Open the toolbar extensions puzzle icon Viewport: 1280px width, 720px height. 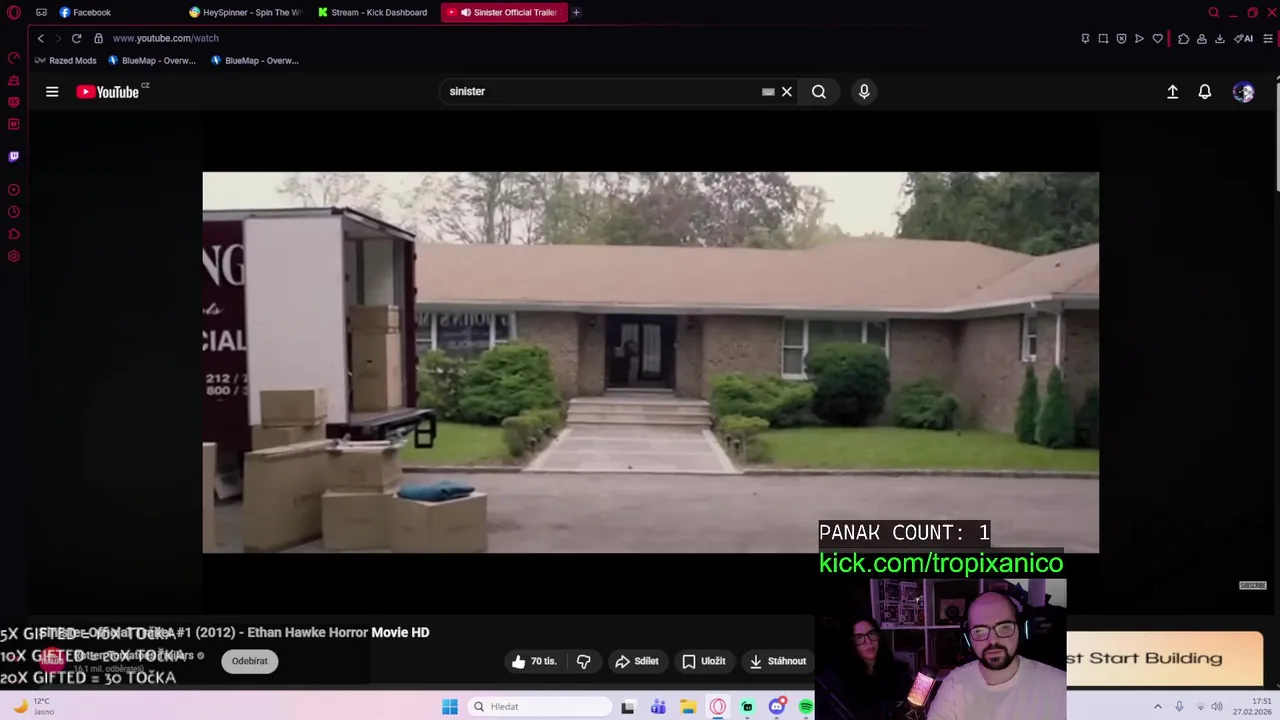(x=1184, y=38)
